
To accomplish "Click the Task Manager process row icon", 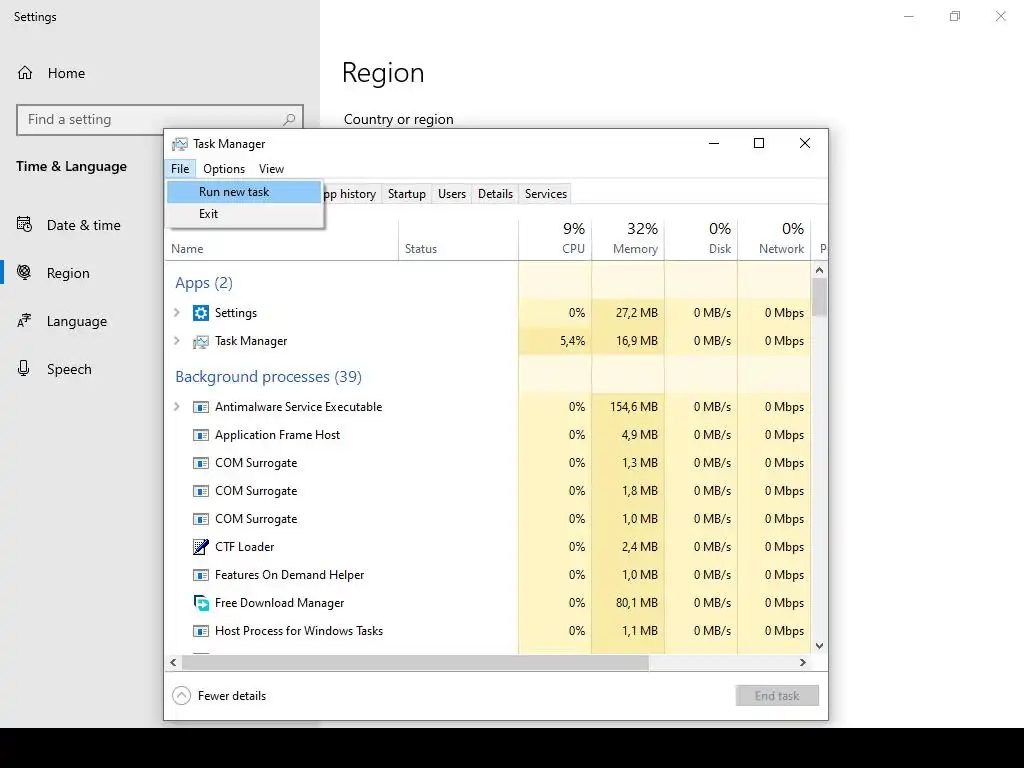I will [x=200, y=342].
